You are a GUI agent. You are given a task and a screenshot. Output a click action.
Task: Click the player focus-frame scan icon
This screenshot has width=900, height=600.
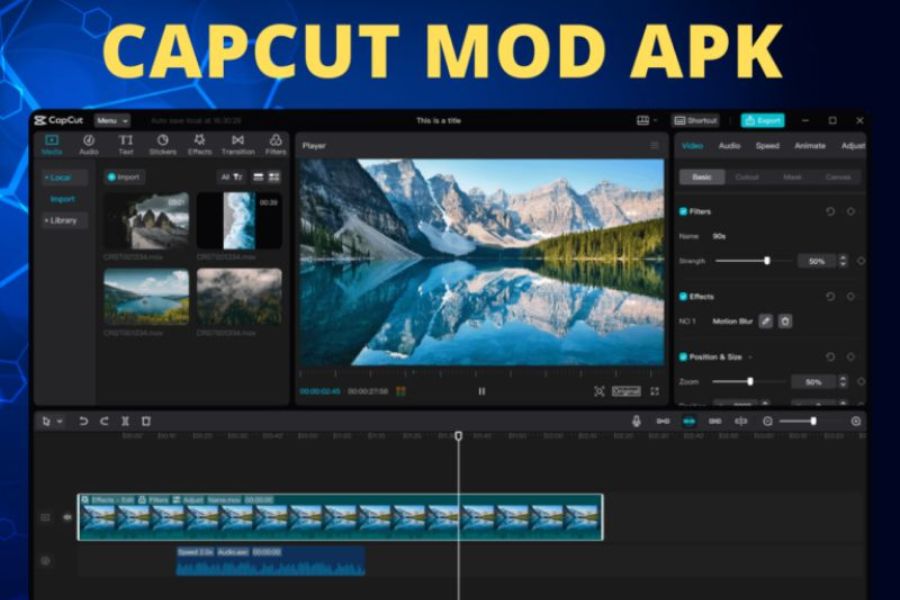pos(599,392)
